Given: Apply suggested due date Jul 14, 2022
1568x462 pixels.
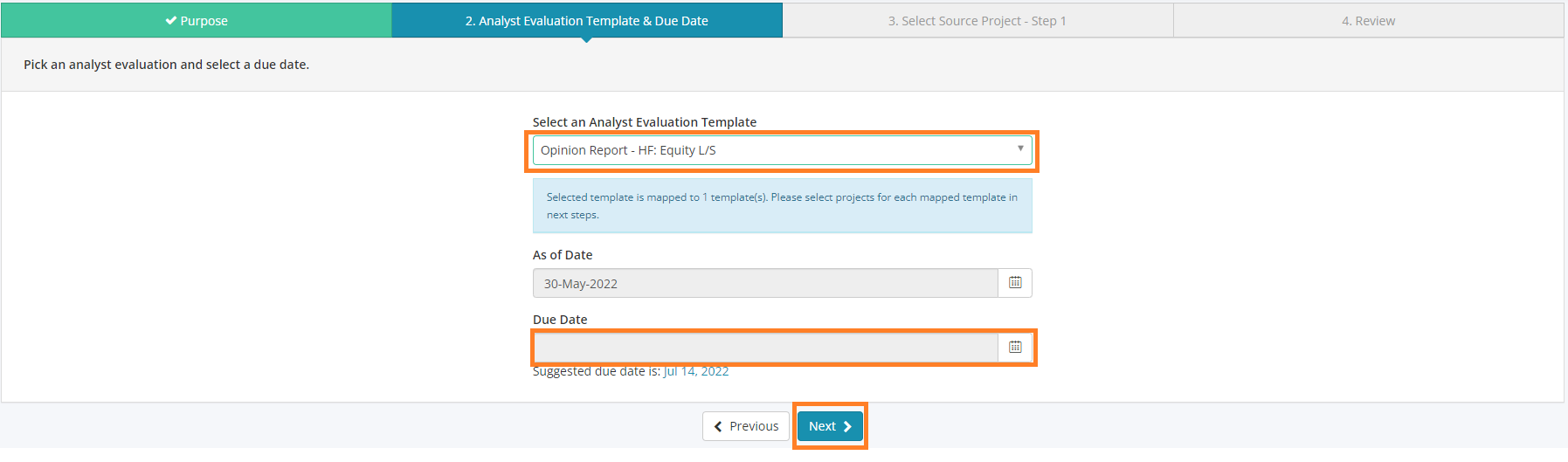Looking at the screenshot, I should 696,371.
